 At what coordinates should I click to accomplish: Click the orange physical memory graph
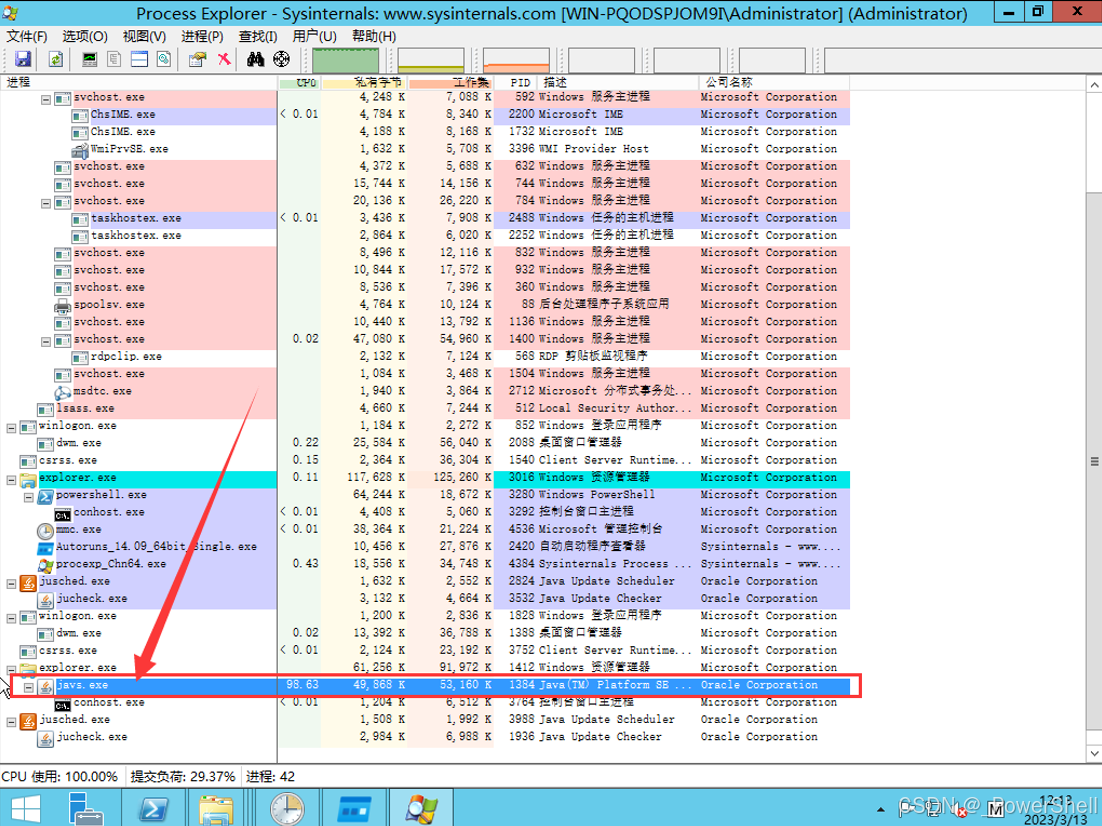coord(516,60)
